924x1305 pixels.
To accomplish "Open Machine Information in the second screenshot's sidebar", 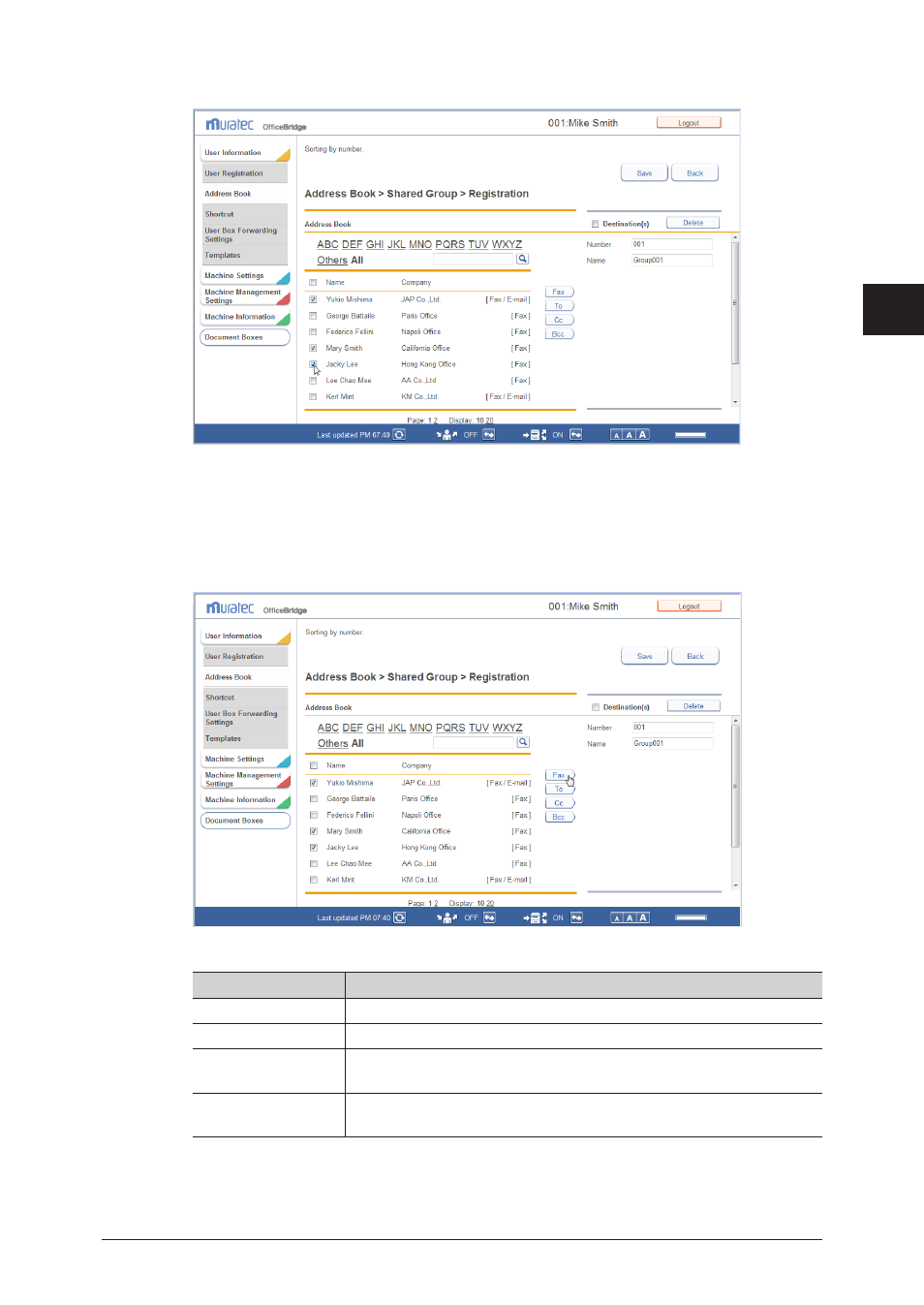I will (246, 800).
